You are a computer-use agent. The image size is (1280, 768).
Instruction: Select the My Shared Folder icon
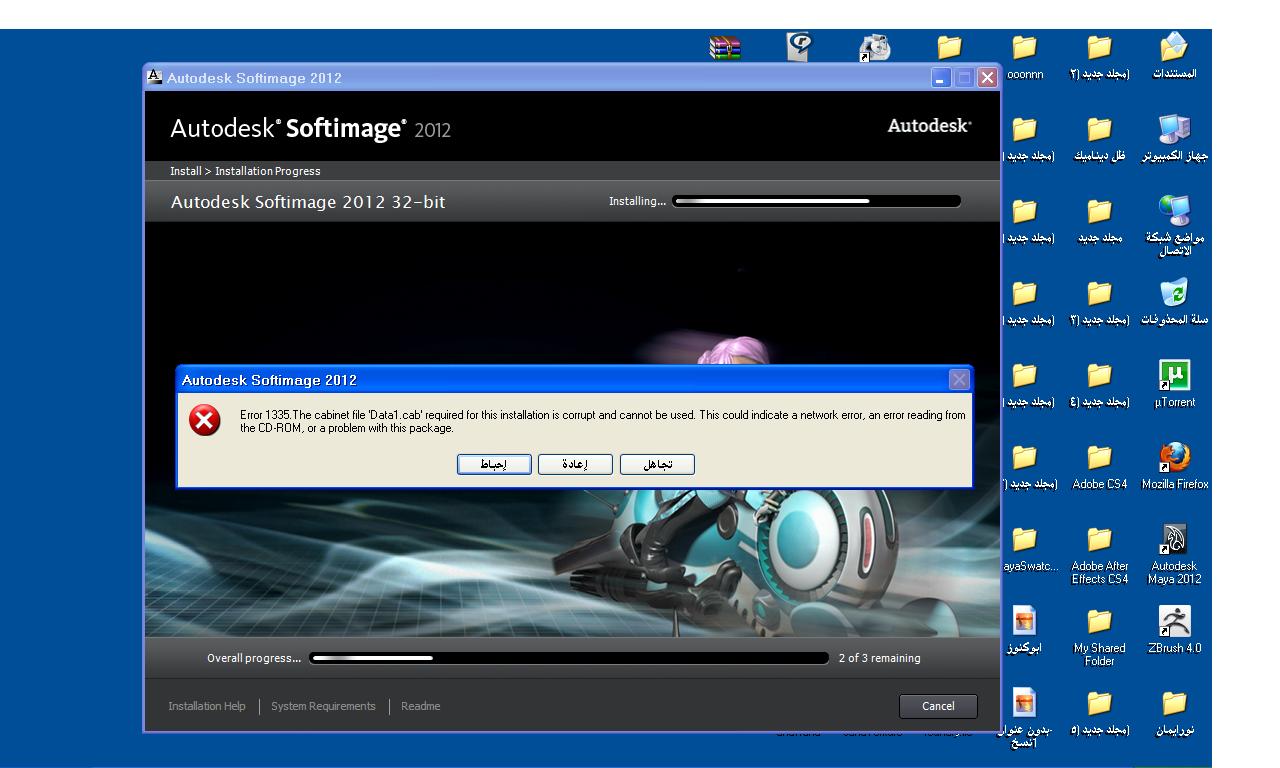pos(1099,637)
